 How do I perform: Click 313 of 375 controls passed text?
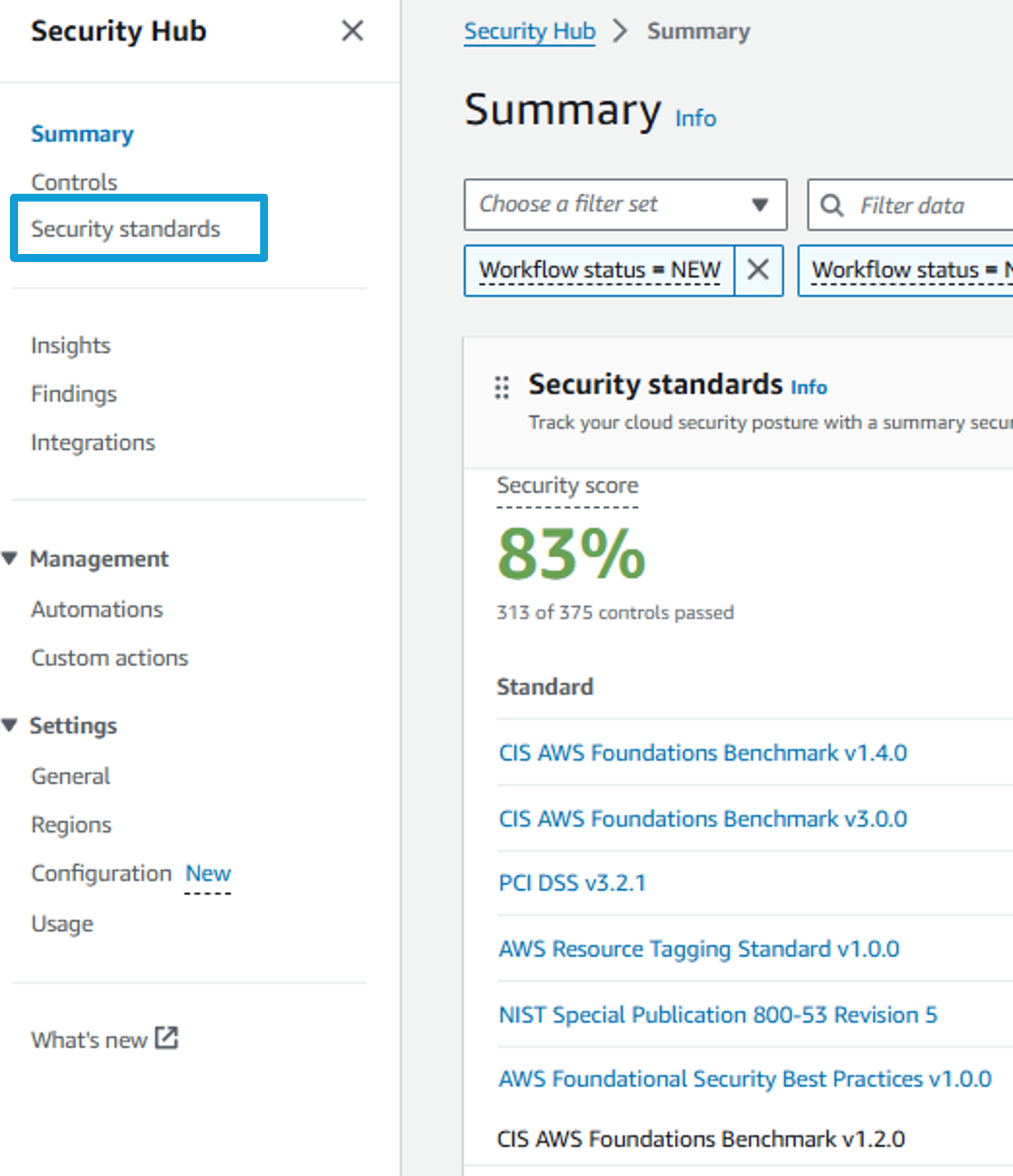[615, 613]
